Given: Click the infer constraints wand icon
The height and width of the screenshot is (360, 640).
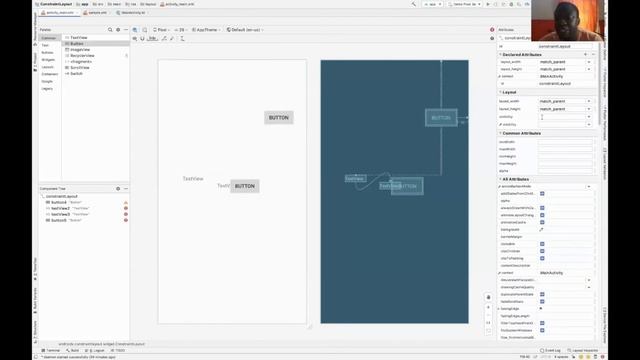Looking at the screenshot, I should click(172, 38).
